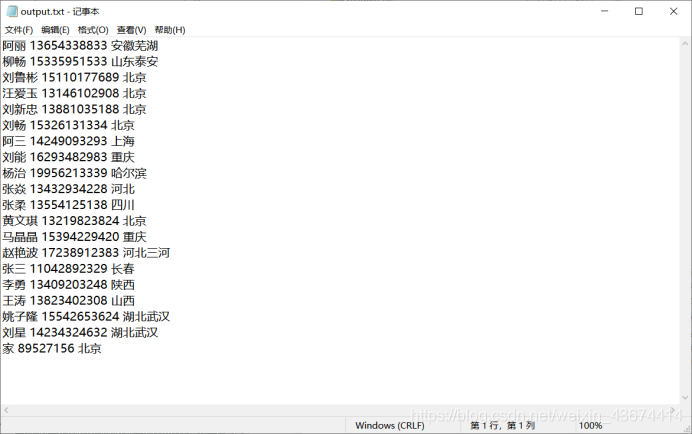The image size is (692, 434).
Task: Click the line 刘鲁彬 15110177689 北京
Action: pyautogui.click(x=74, y=77)
